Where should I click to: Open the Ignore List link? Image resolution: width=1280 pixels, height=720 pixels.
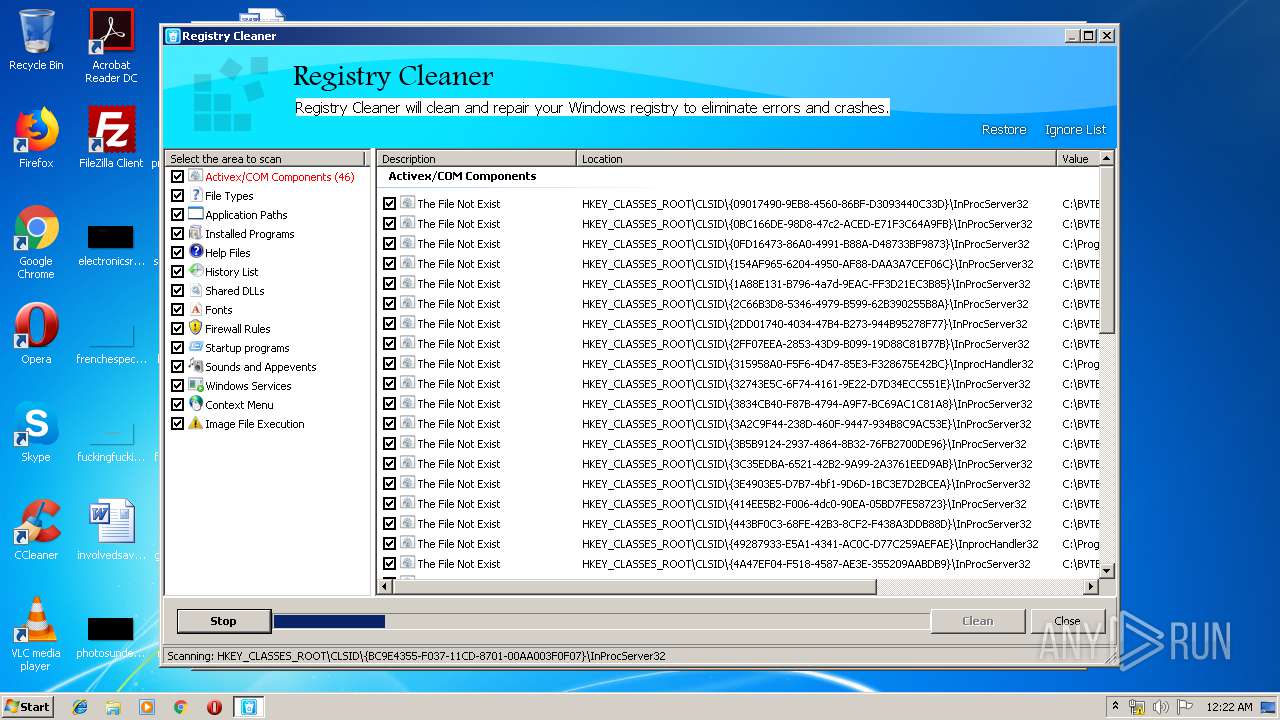(1075, 129)
